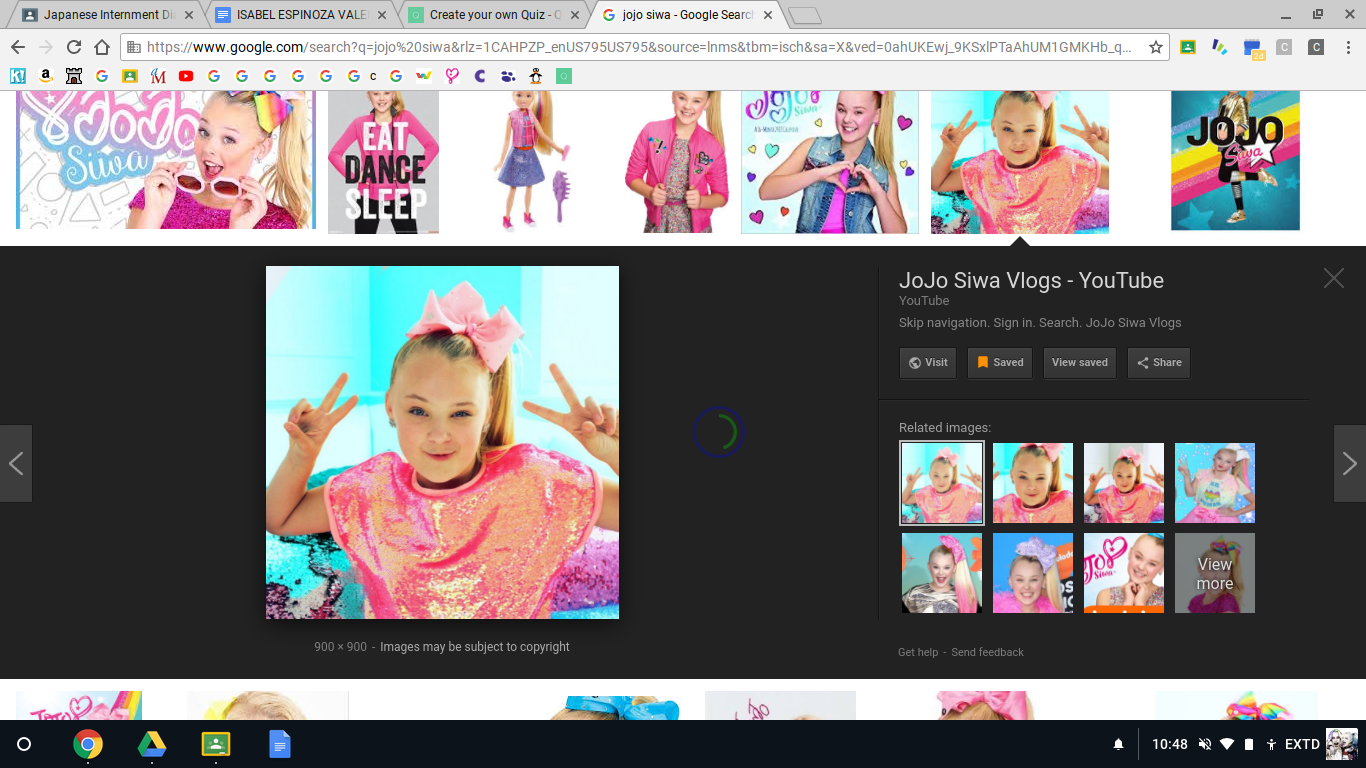Click the Visit button

coord(928,363)
